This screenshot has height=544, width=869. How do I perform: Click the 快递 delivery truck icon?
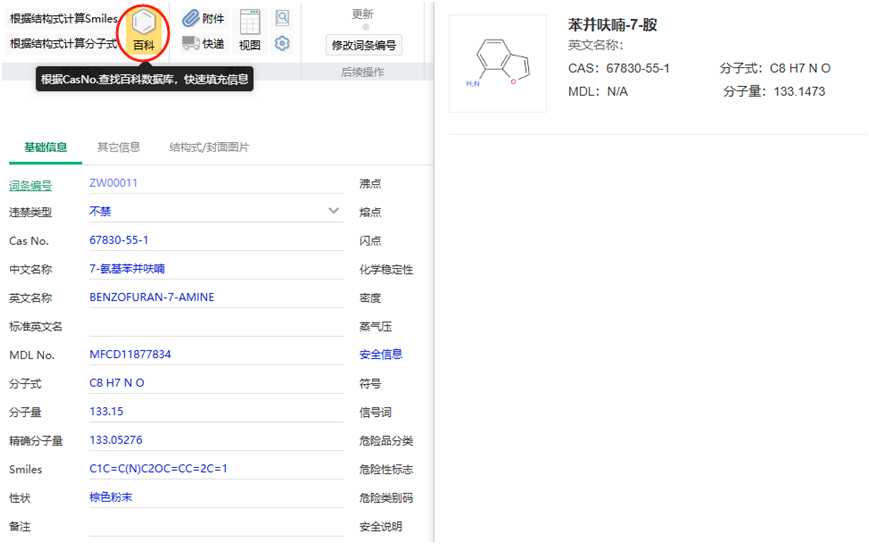coord(190,43)
